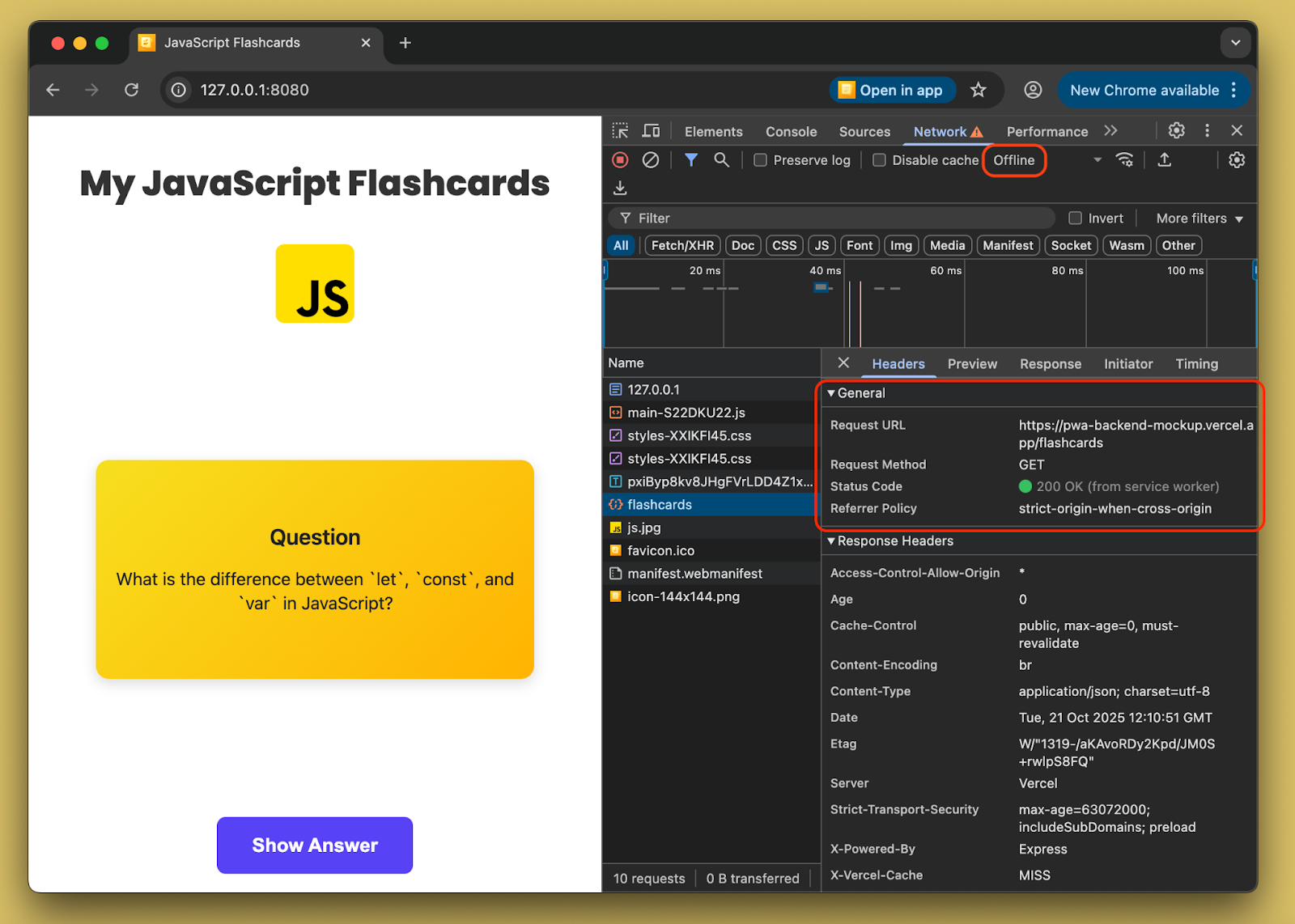Switch to the Console tab
Screen dimensions: 1295x924
click(791, 132)
